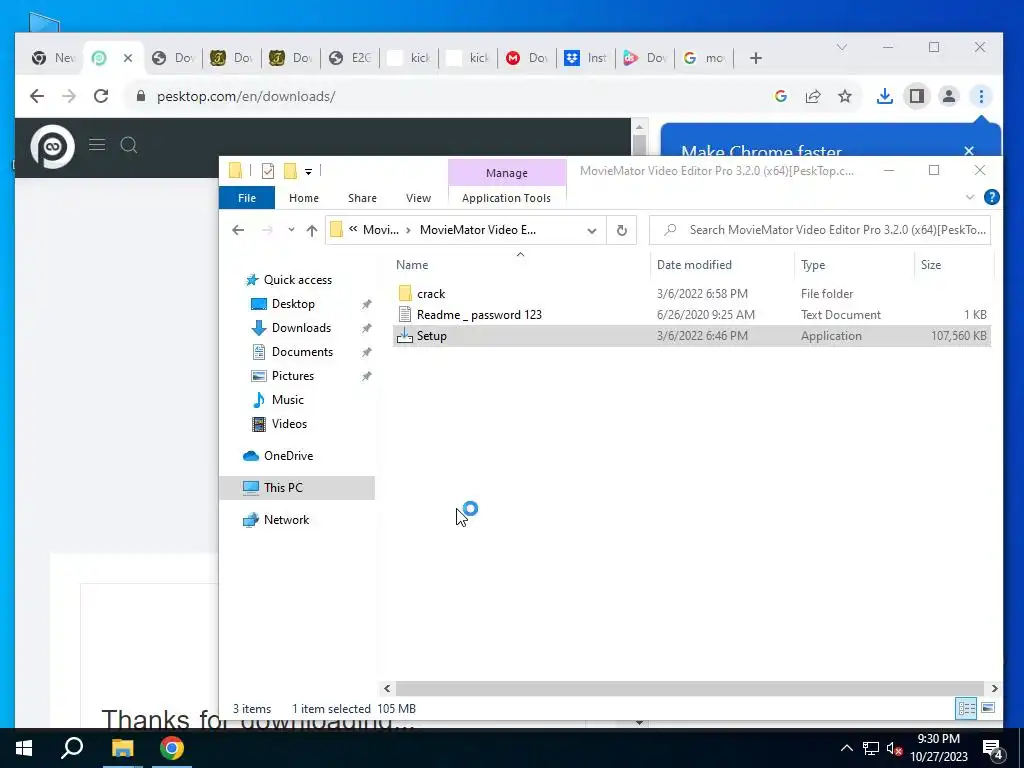Open Chrome three-dot menu
Image resolution: width=1024 pixels, height=768 pixels.
coord(981,96)
